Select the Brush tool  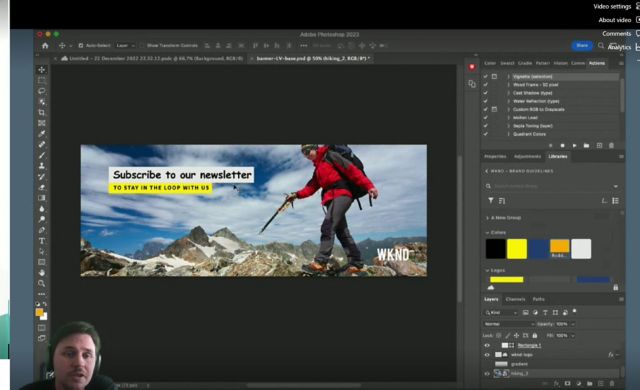(42, 155)
